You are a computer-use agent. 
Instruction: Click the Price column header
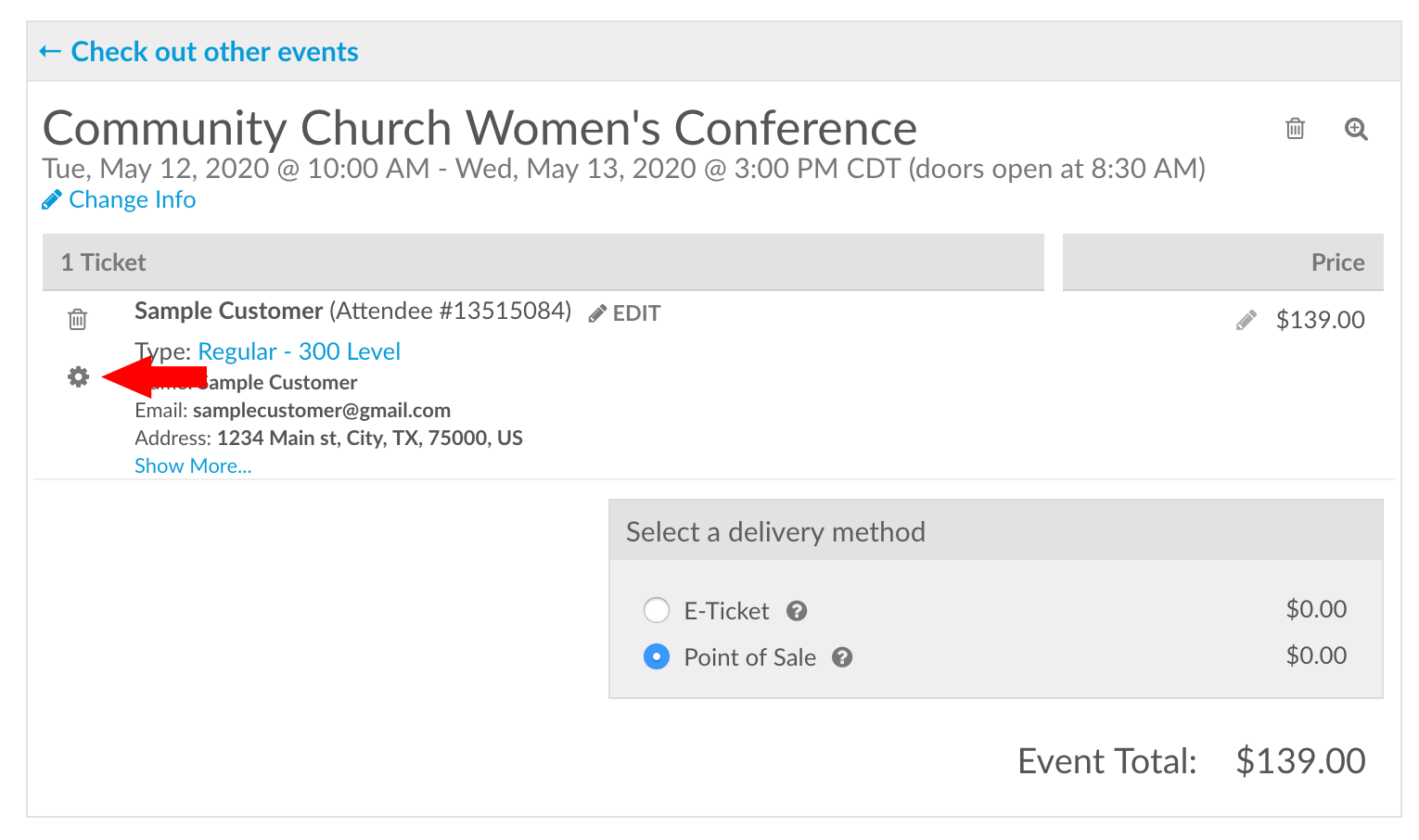[1337, 261]
